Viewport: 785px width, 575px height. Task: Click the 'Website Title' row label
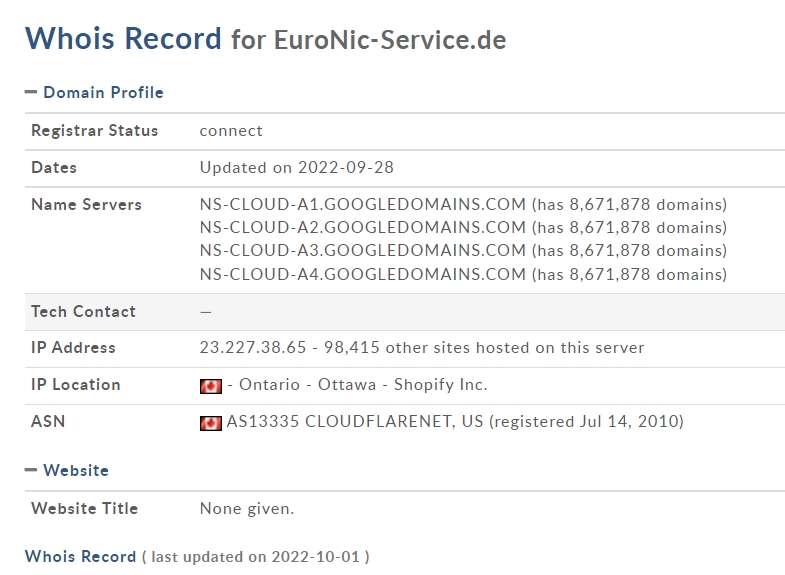point(84,508)
